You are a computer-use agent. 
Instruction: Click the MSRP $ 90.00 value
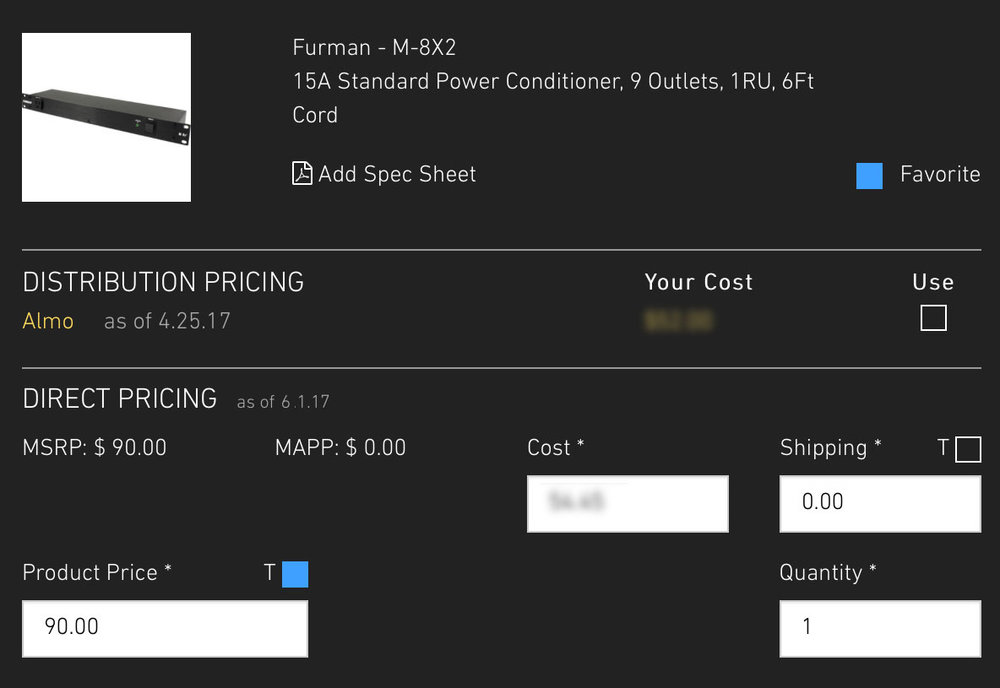95,448
